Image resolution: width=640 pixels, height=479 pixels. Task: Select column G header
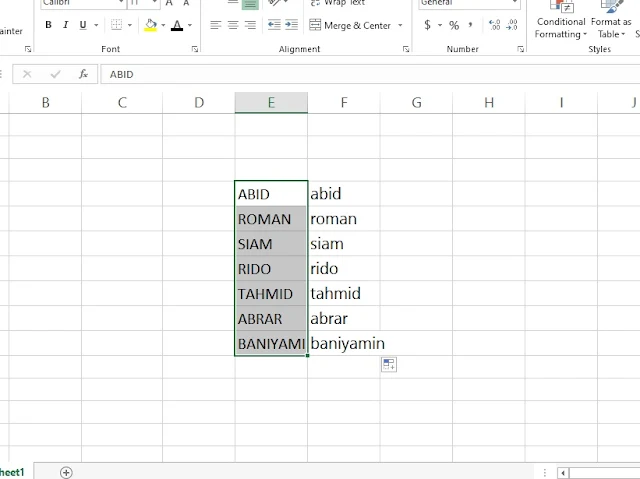click(x=416, y=102)
